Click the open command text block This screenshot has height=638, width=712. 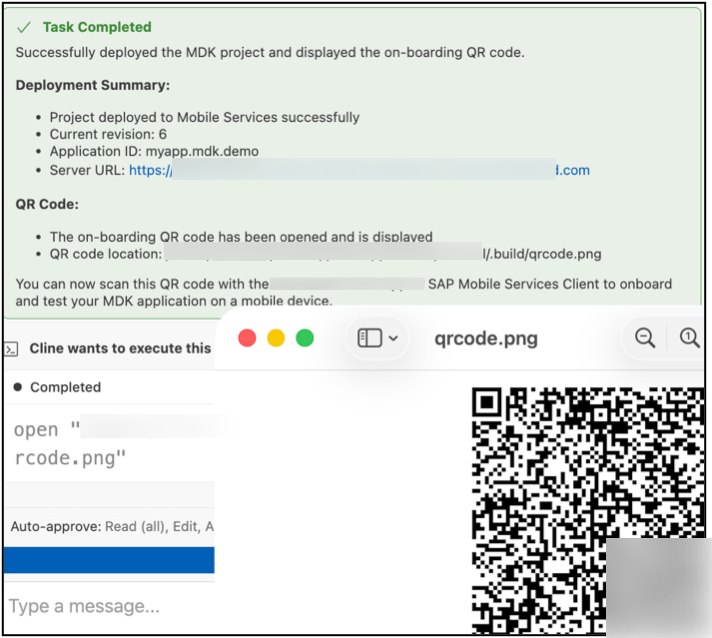[x=109, y=444]
